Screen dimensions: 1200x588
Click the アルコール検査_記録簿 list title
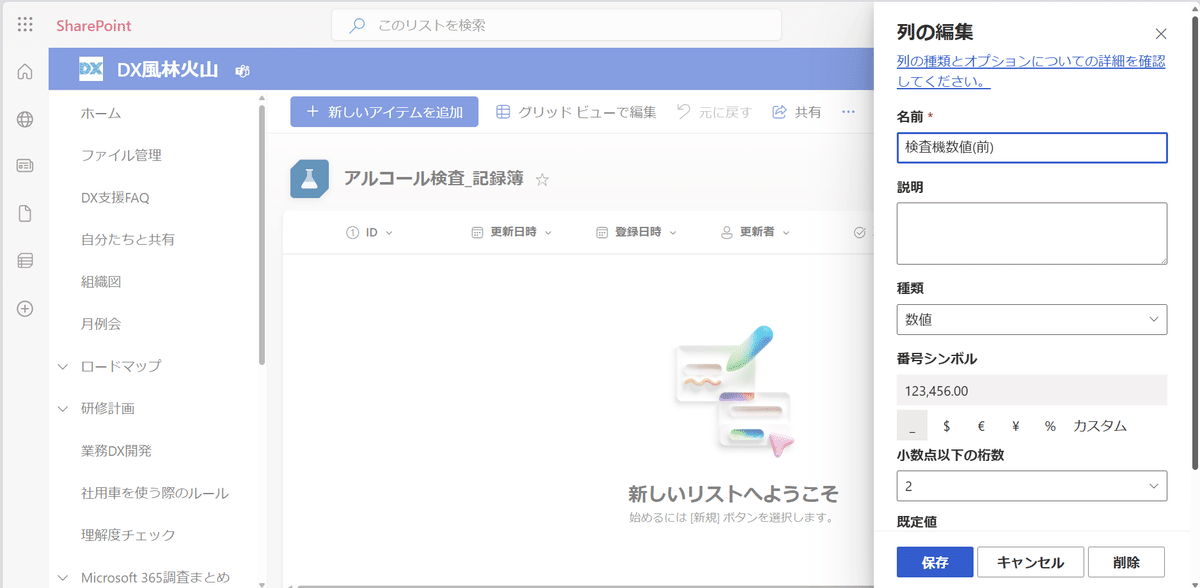(435, 179)
